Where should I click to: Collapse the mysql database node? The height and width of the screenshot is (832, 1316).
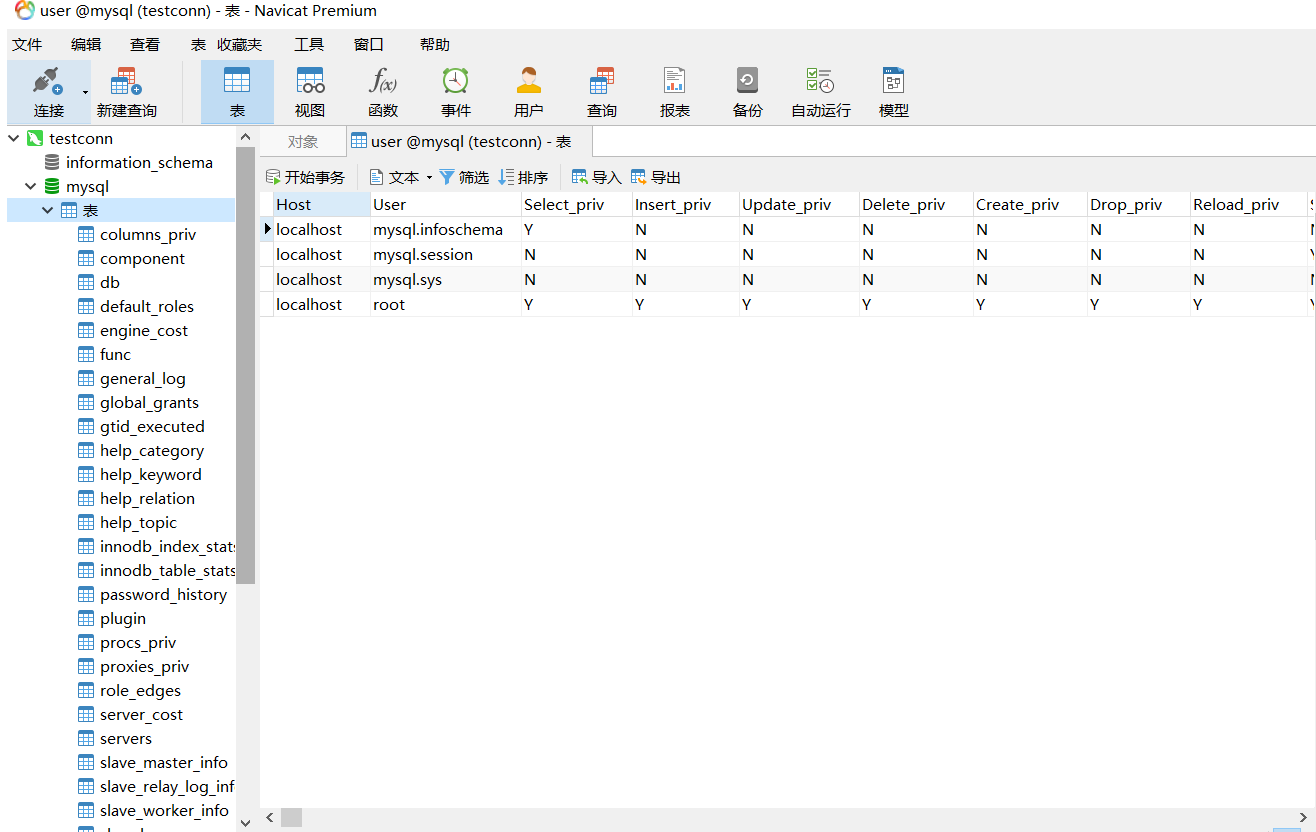(31, 186)
